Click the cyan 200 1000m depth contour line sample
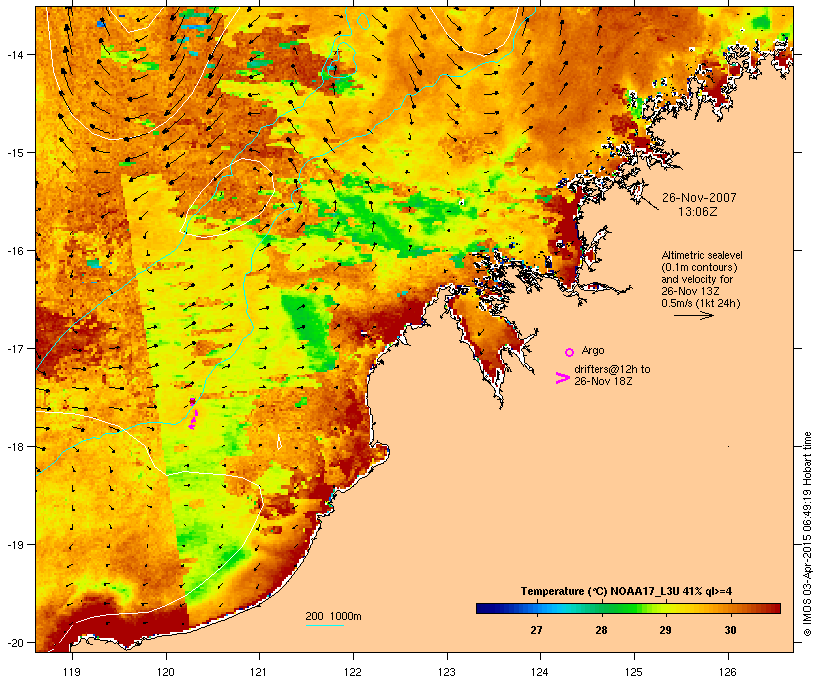Screen dimensions: 820x680 pyautogui.click(x=325, y=625)
